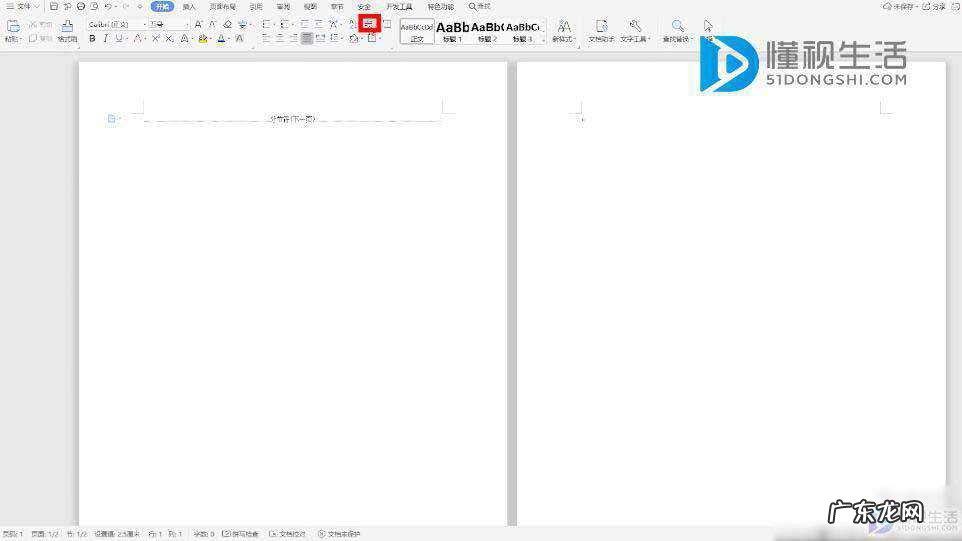Click the phonetic guide (文) icon
The height and width of the screenshot is (541, 962).
pyautogui.click(x=242, y=25)
